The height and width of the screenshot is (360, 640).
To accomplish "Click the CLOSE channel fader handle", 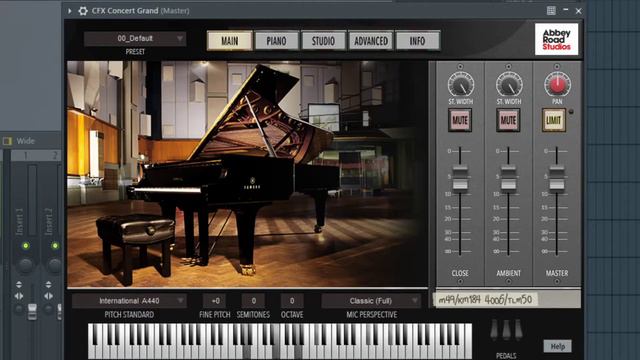I will pos(460,178).
